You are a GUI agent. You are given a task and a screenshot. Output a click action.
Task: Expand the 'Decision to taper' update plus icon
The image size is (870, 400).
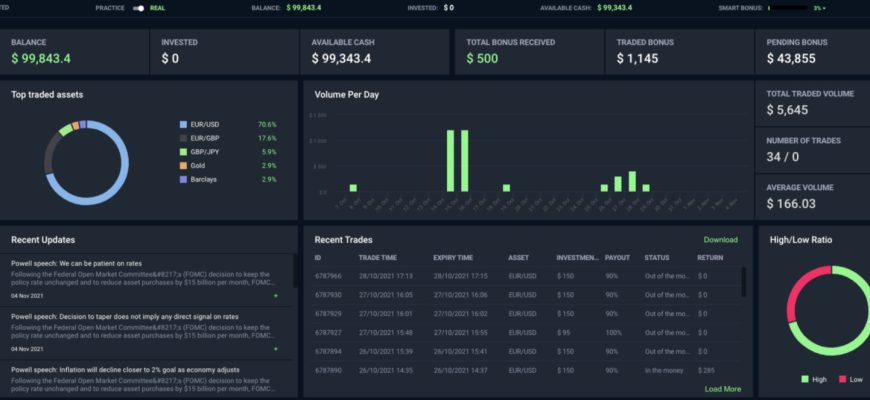[x=276, y=349]
